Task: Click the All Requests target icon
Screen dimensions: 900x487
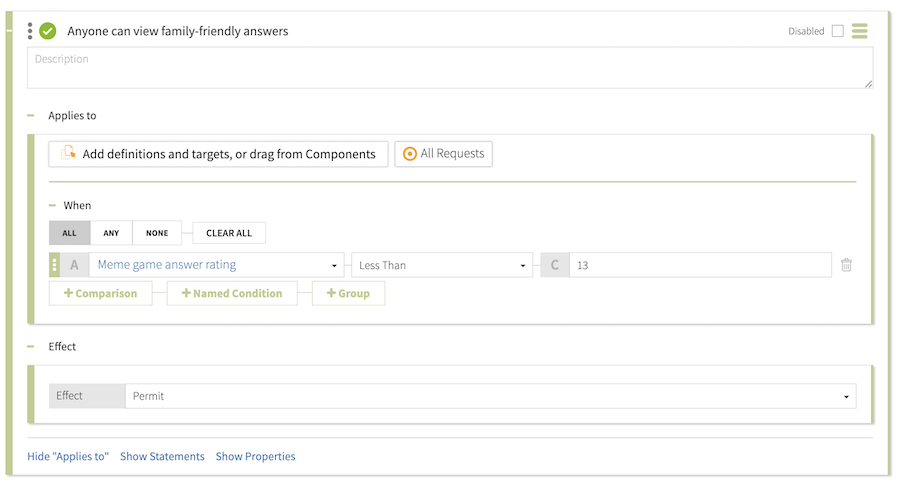Action: click(x=409, y=154)
